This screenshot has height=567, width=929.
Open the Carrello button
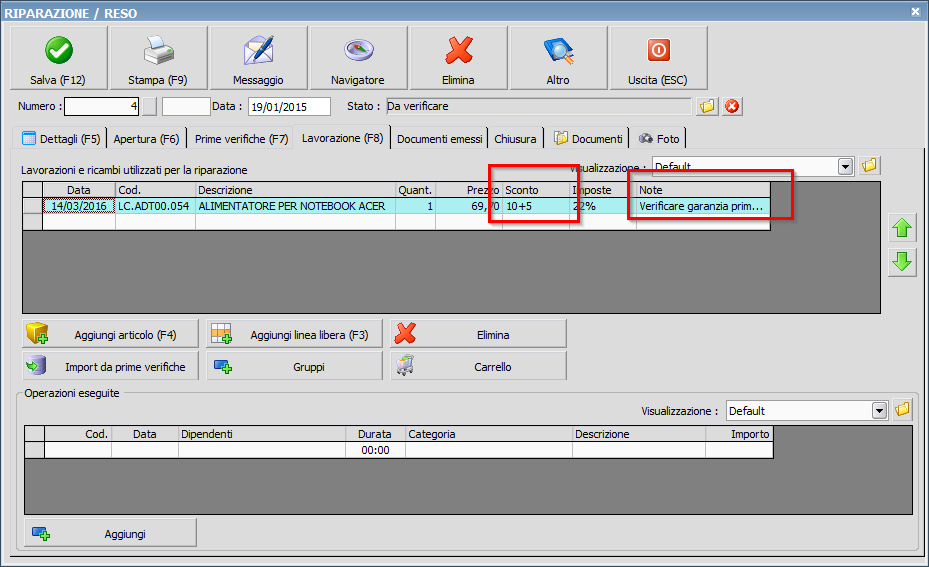coord(479,367)
